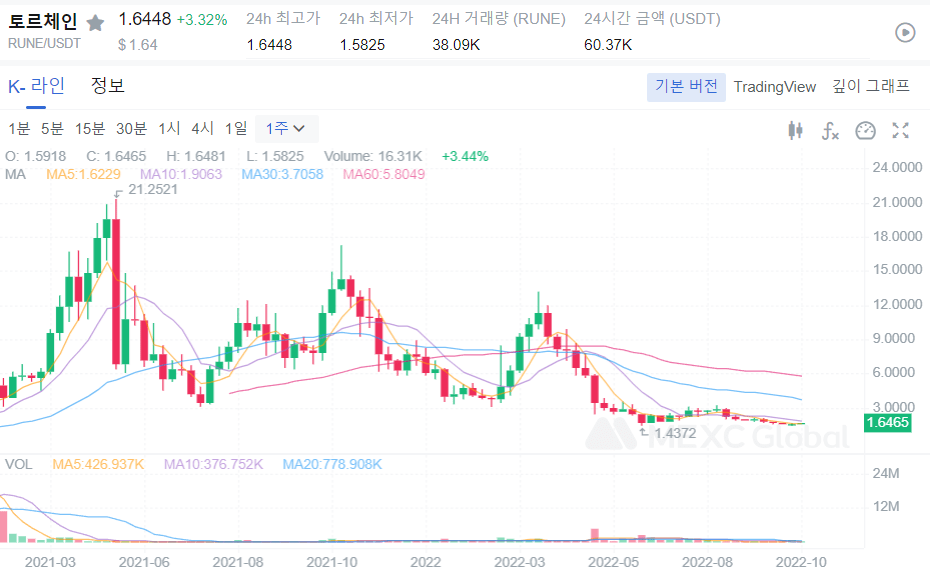
Task: Click the +3.32% price change value
Action: click(x=202, y=20)
